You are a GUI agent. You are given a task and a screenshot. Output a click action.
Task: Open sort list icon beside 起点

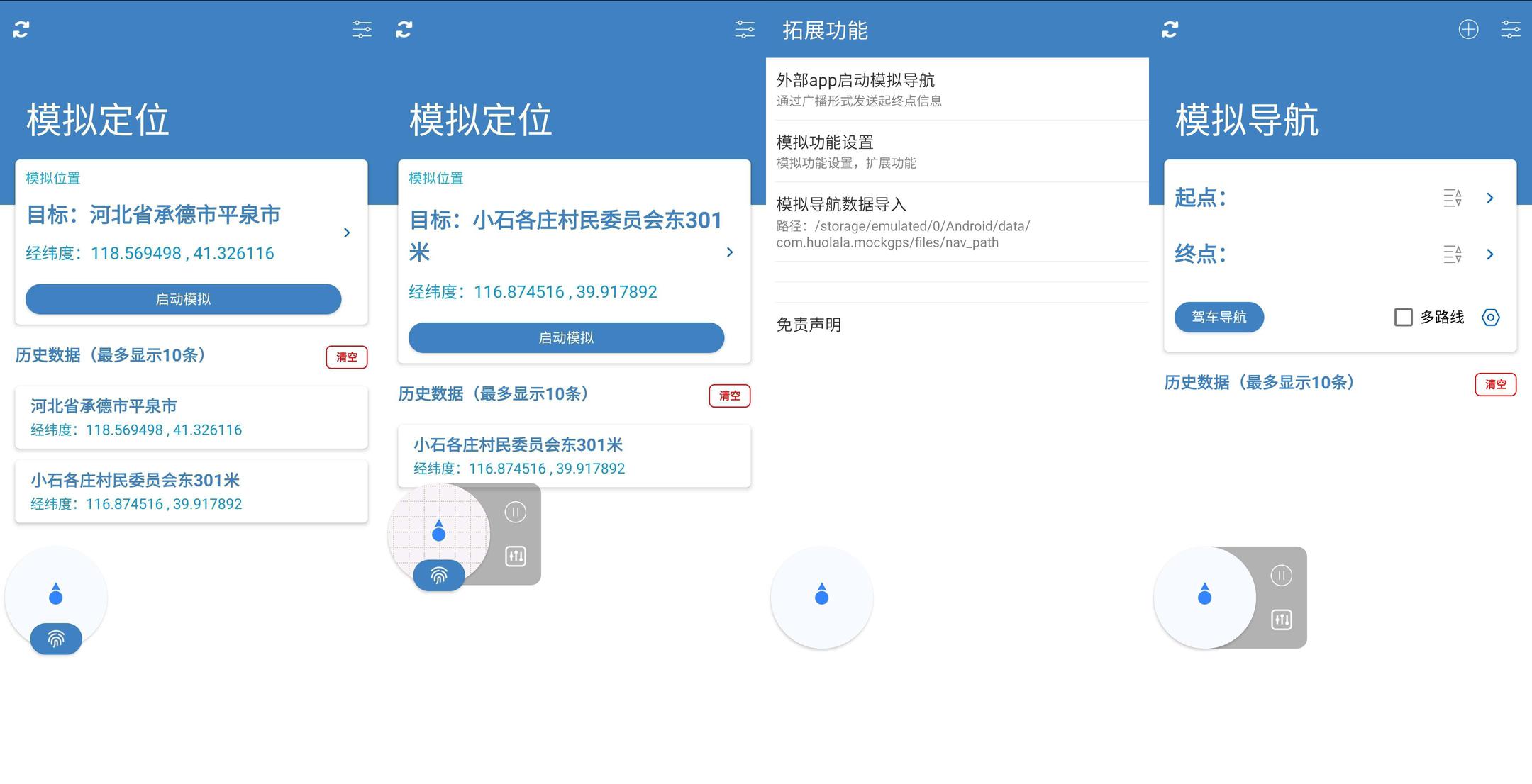[1453, 198]
